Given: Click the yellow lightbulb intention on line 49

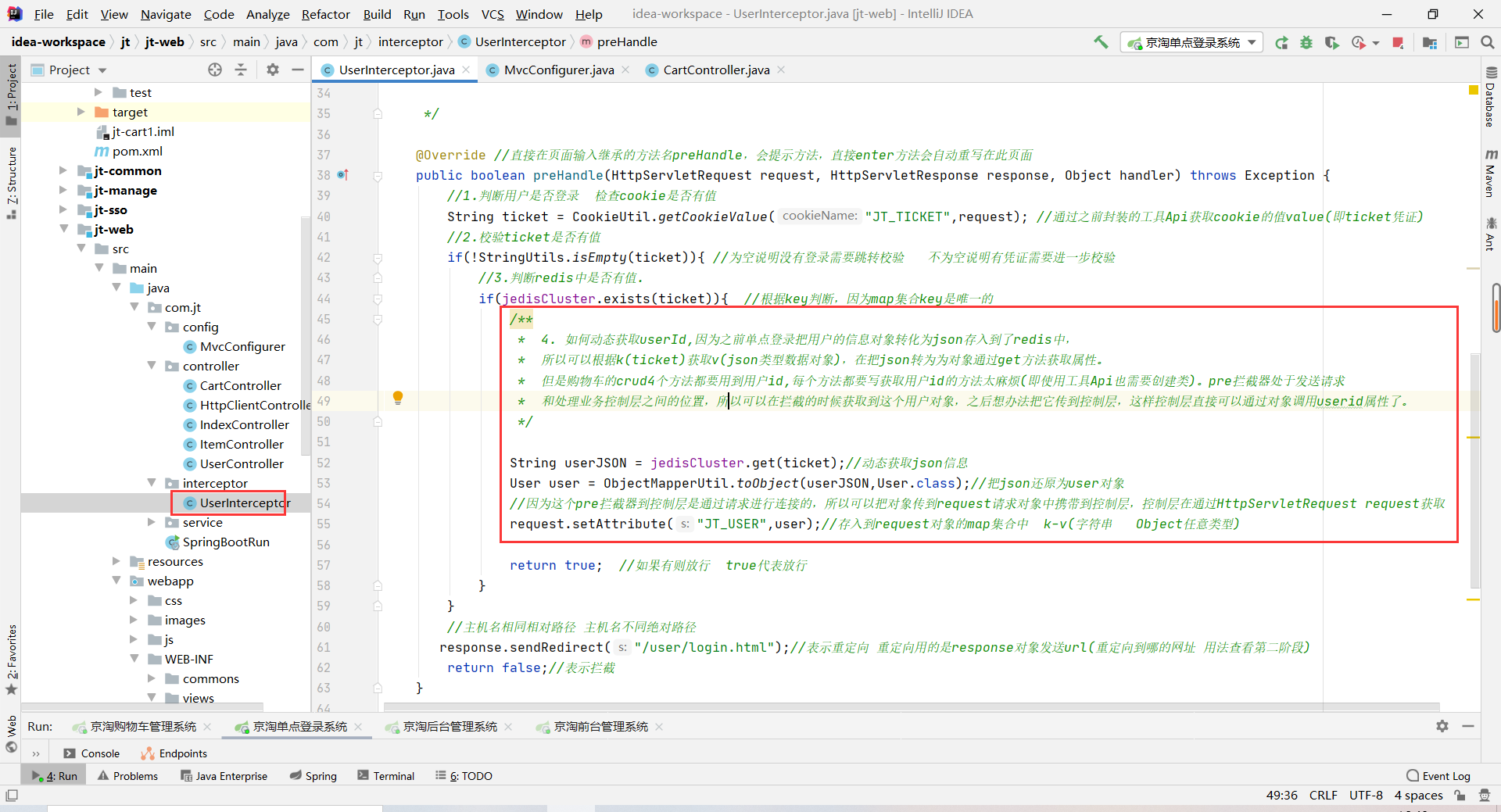Looking at the screenshot, I should coord(397,398).
